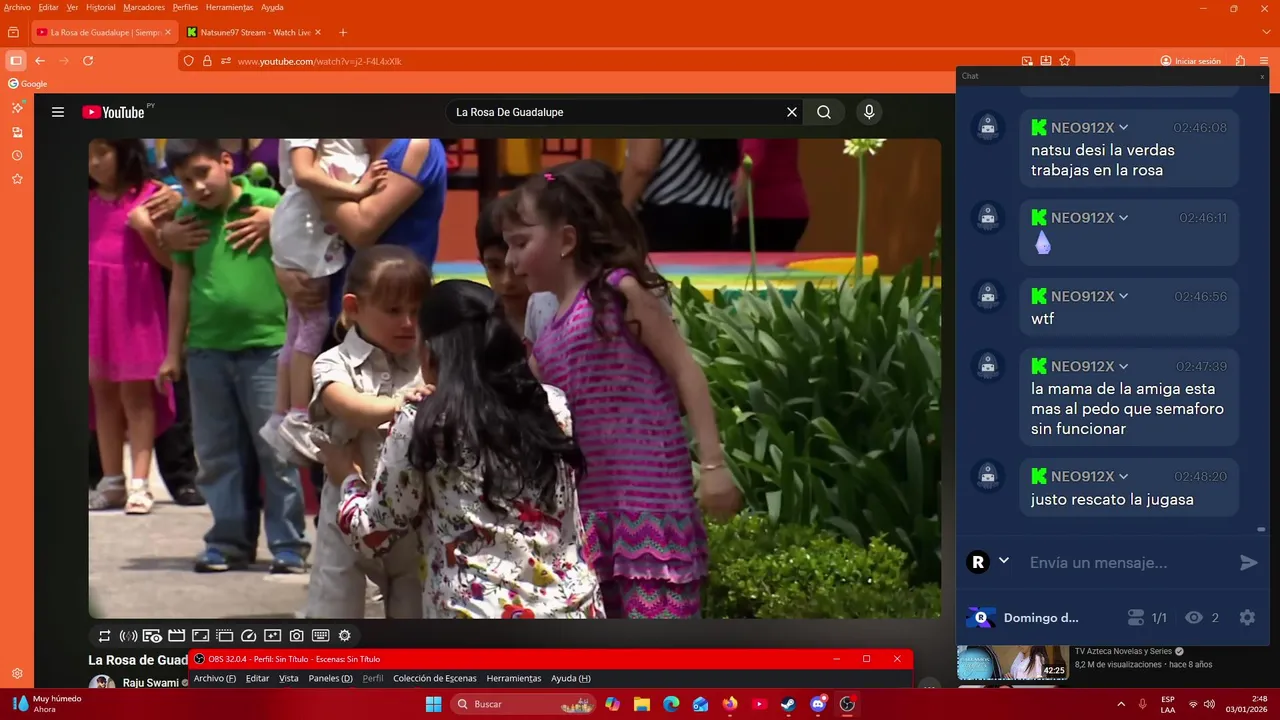Image resolution: width=1280 pixels, height=720 pixels.
Task: Click the Domingo d... stream title
Action: [1041, 618]
